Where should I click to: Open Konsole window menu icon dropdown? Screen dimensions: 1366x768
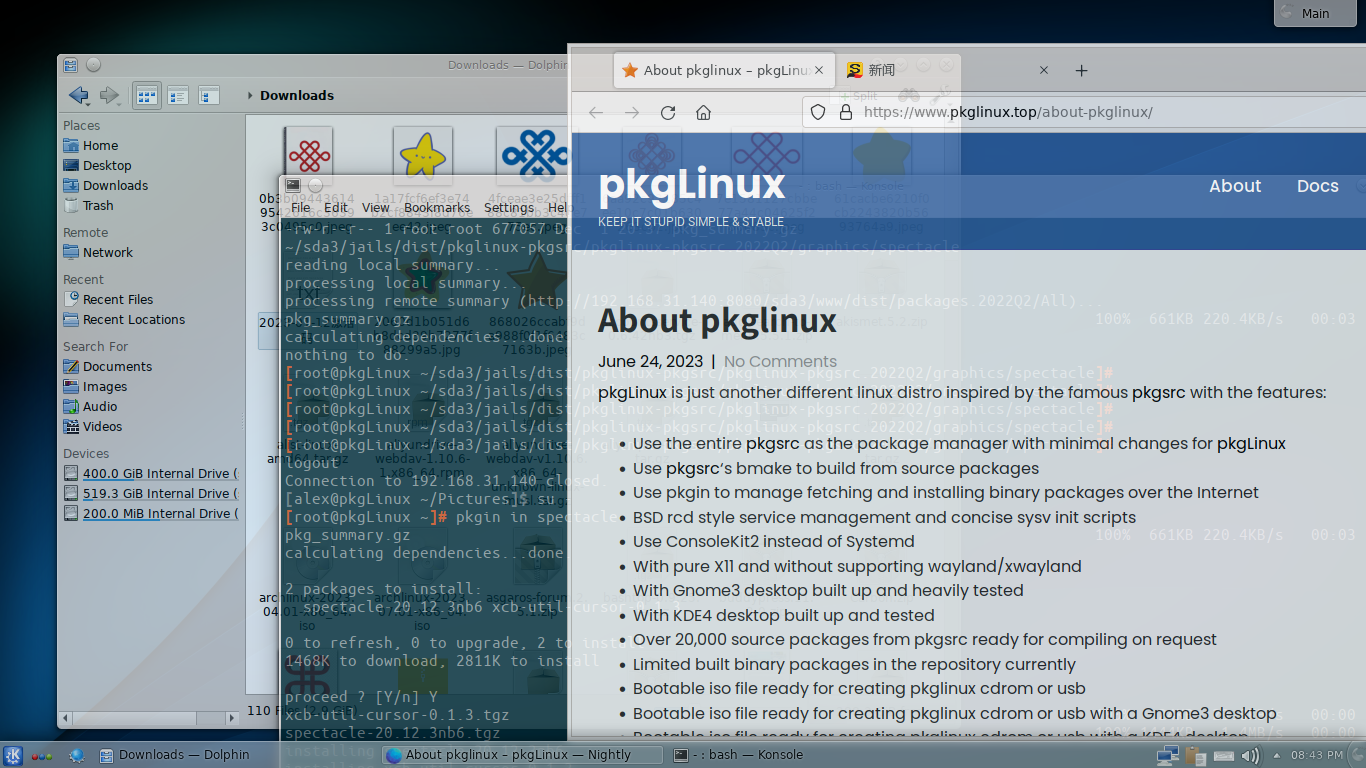pyautogui.click(x=293, y=185)
